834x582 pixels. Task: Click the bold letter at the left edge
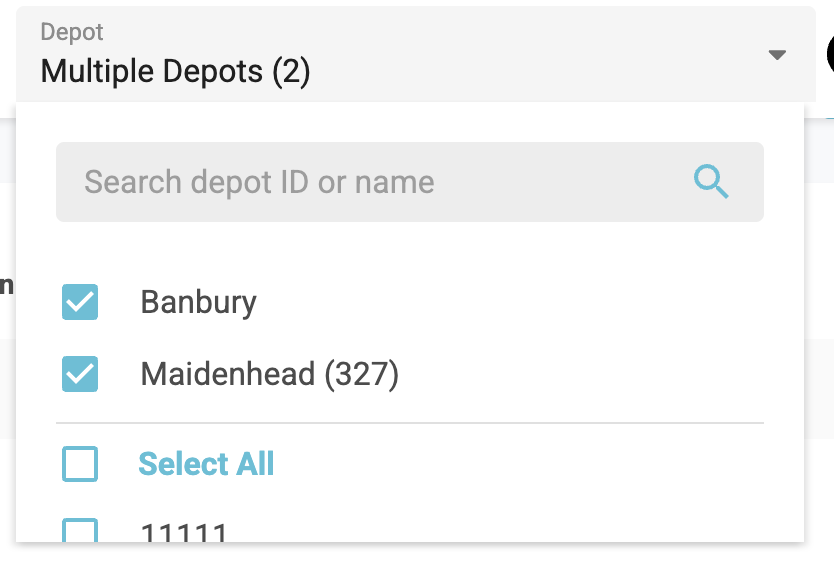click(x=6, y=285)
